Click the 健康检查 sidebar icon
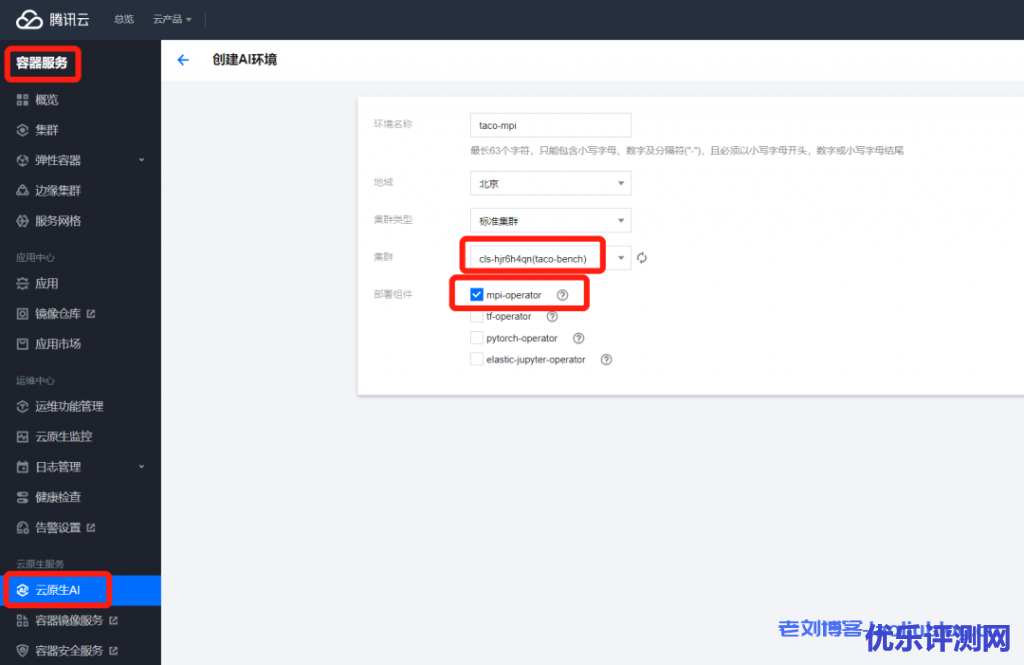 (22, 497)
